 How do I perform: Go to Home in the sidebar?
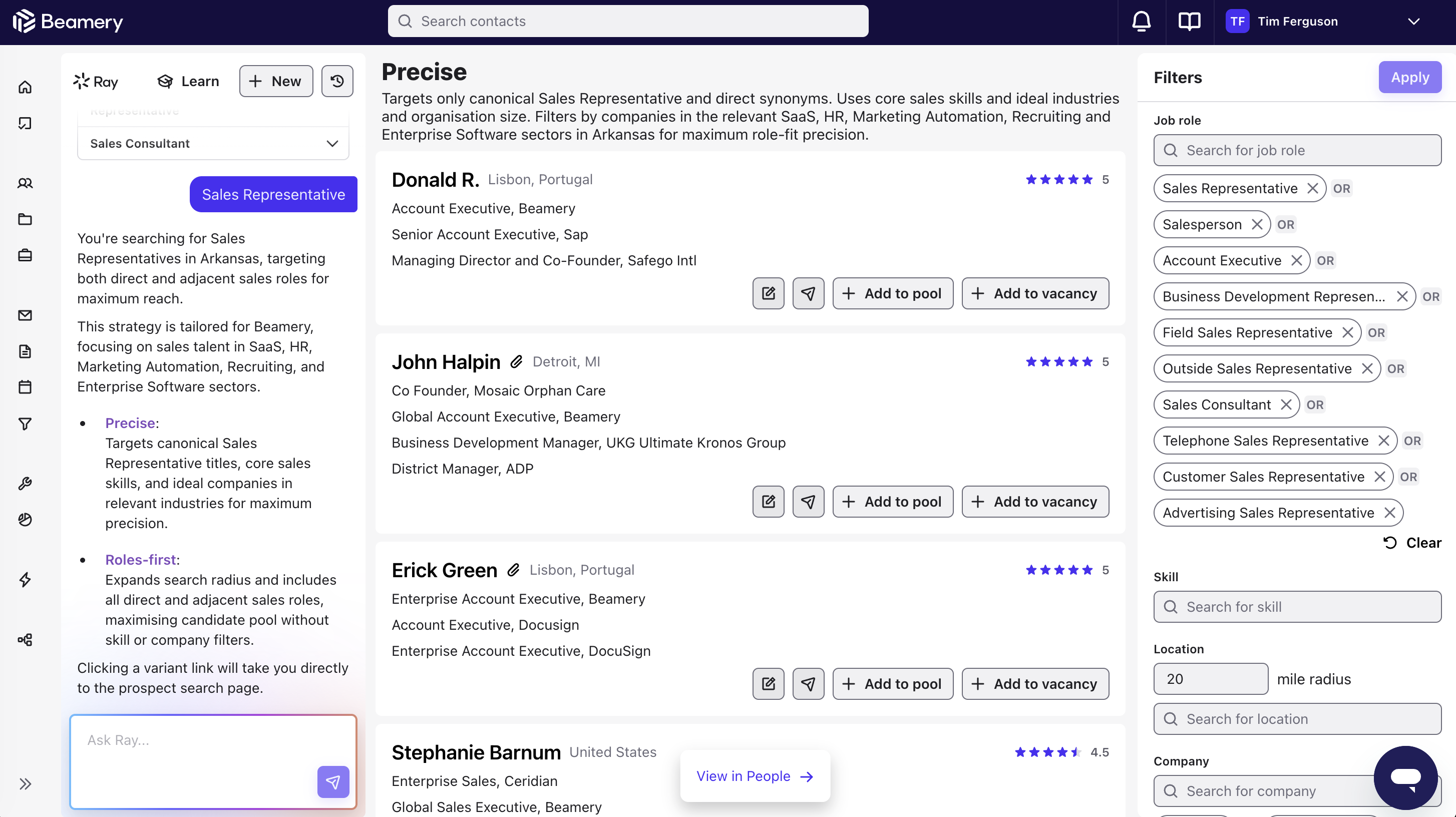[25, 87]
